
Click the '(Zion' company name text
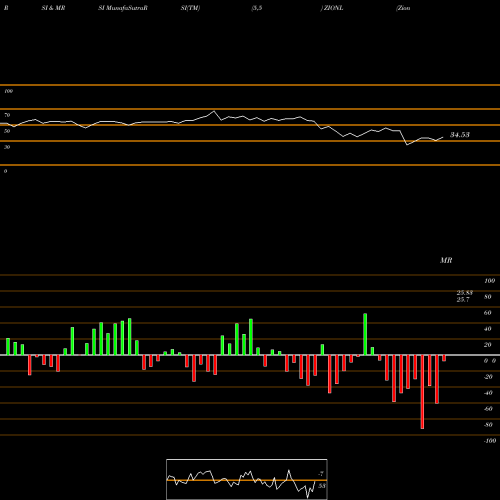click(x=403, y=8)
